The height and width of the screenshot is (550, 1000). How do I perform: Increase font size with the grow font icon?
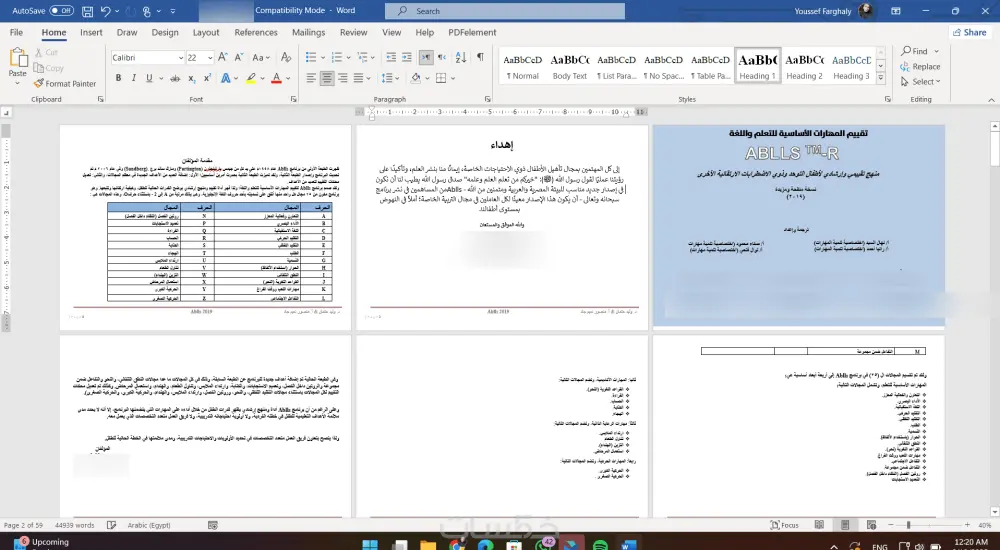223,57
